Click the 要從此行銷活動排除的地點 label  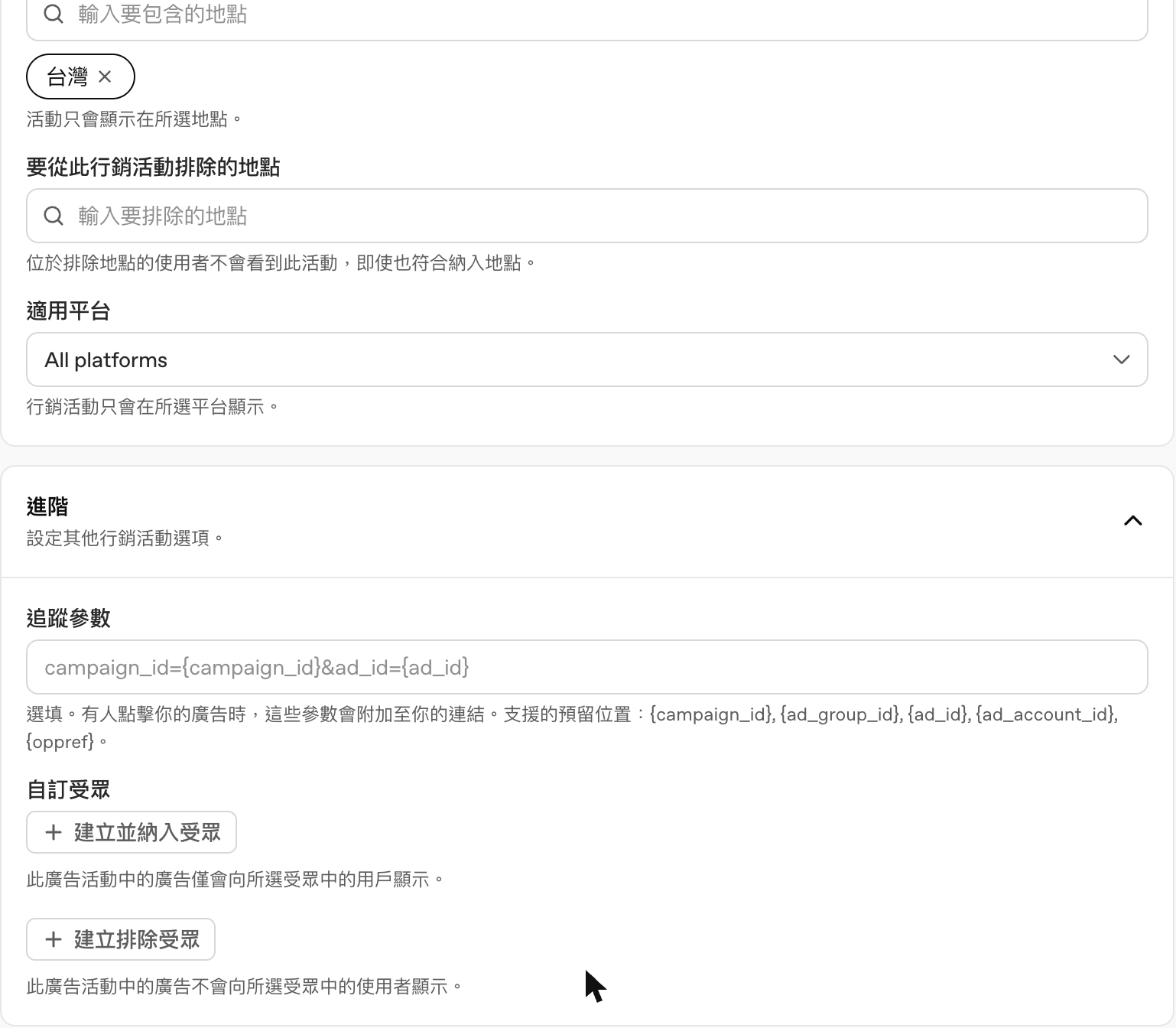tap(153, 167)
